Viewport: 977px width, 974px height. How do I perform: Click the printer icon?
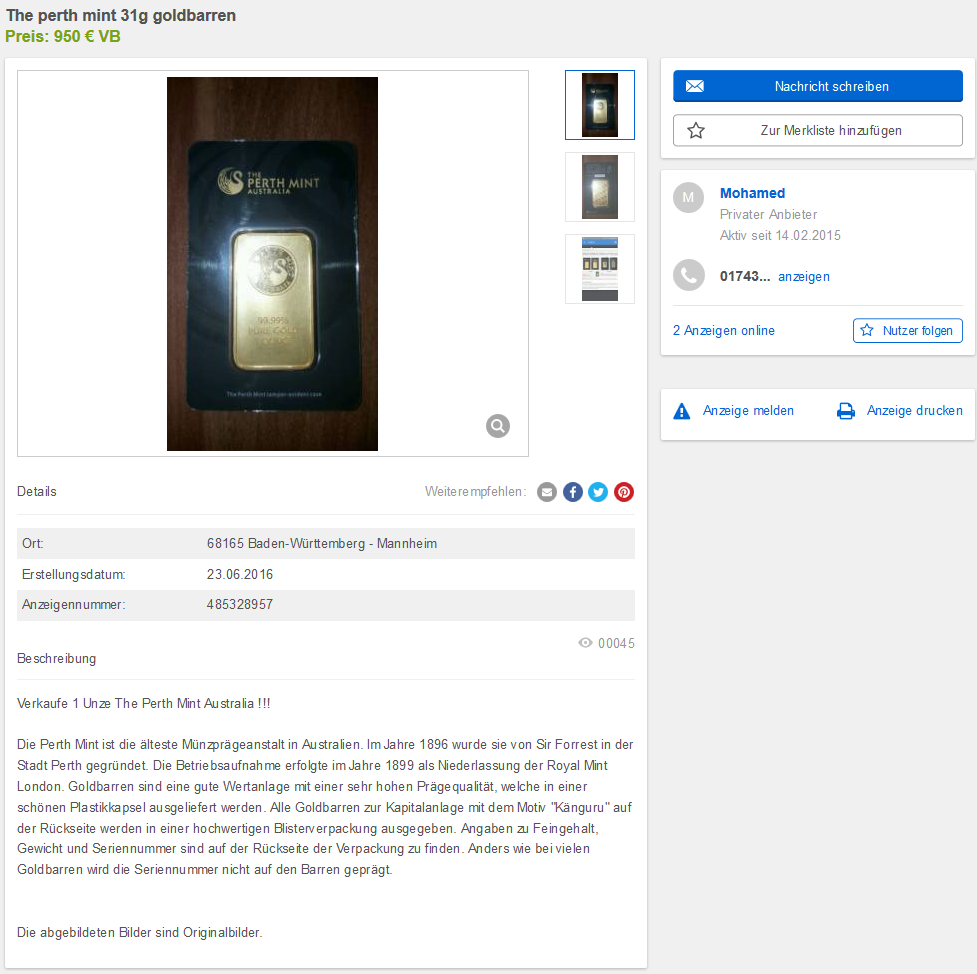pos(846,411)
